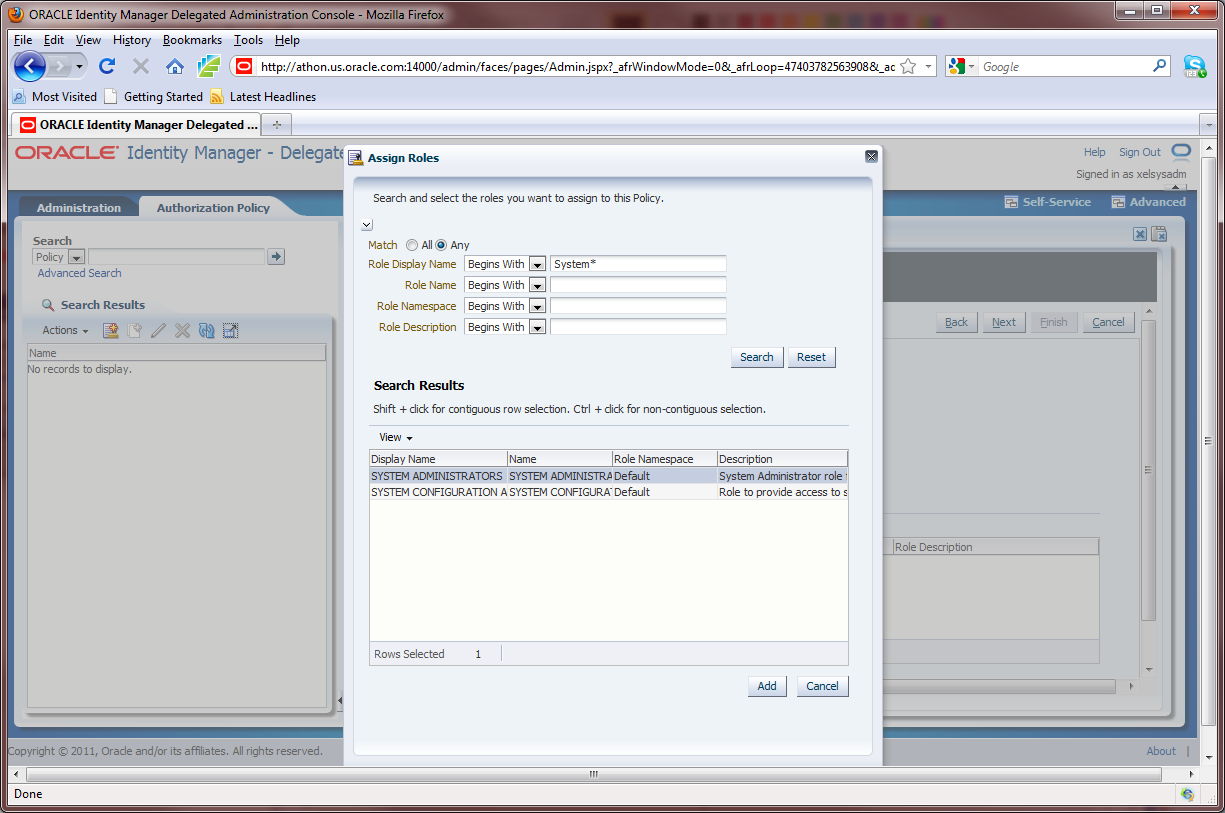This screenshot has width=1225, height=813.
Task: Run policy search with the arrow button
Action: coord(277,257)
